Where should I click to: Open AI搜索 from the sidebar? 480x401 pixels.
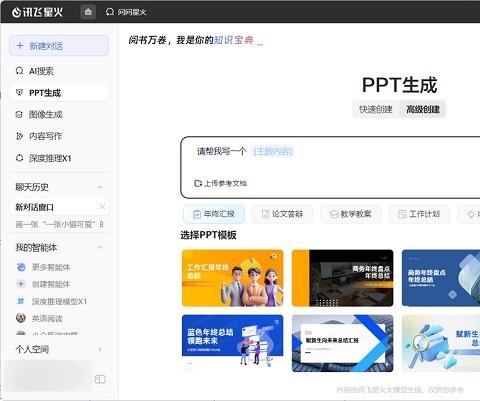click(x=35, y=71)
